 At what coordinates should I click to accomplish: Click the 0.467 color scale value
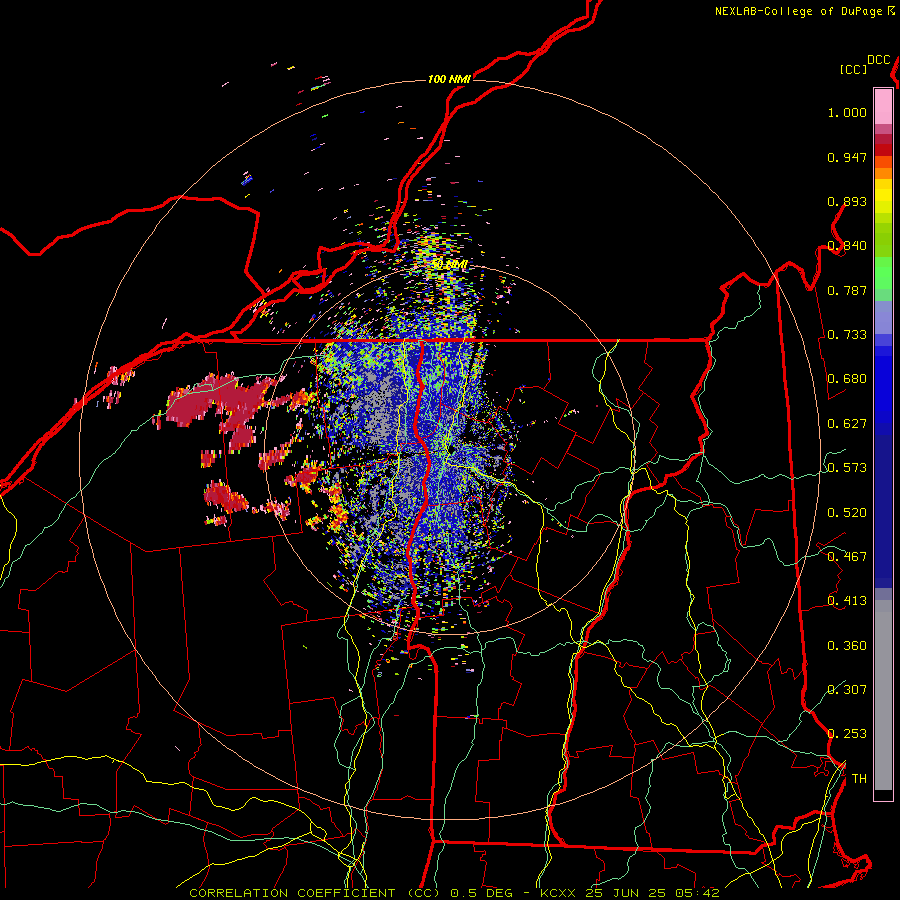847,557
